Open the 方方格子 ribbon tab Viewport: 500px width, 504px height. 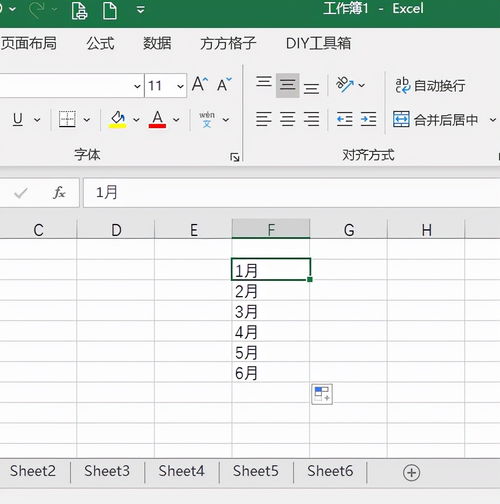click(228, 43)
